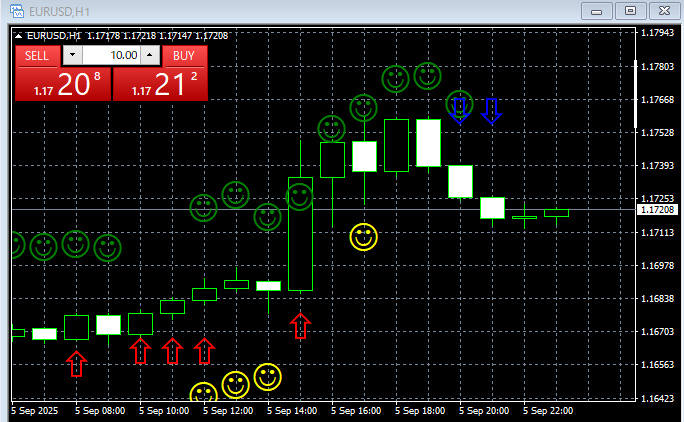Select the green smiley above the 14:00 candle
This screenshot has height=422, width=684.
tap(267, 217)
